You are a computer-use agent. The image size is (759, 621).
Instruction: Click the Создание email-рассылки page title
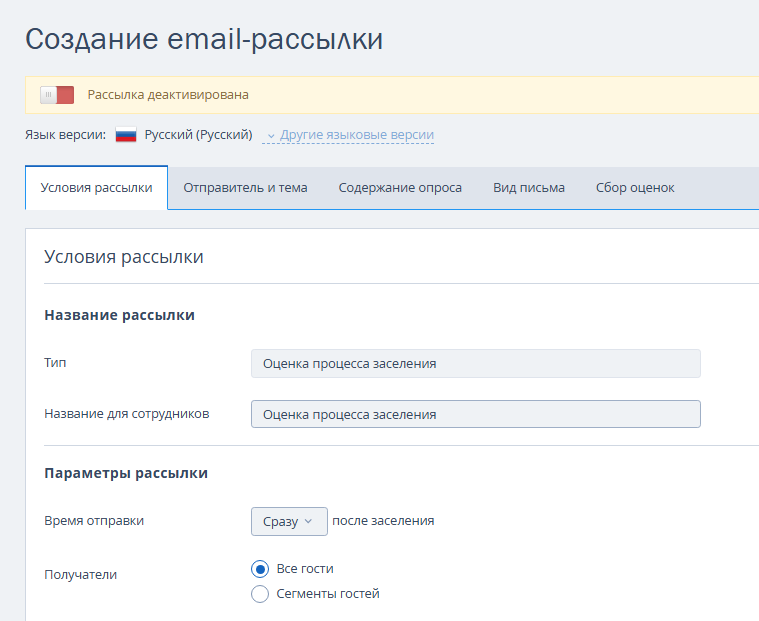[204, 39]
